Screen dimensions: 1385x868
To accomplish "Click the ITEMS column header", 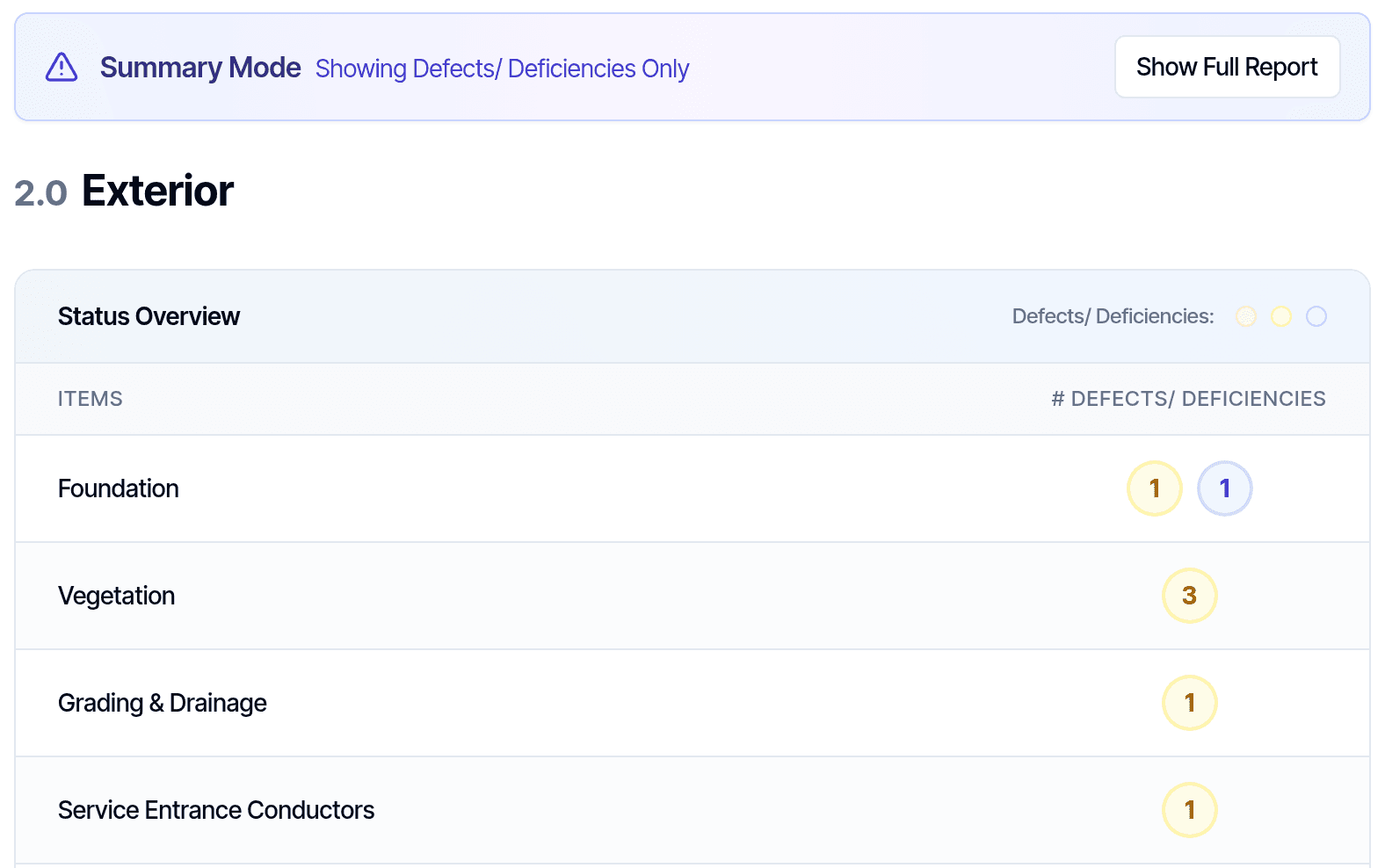I will pyautogui.click(x=91, y=399).
